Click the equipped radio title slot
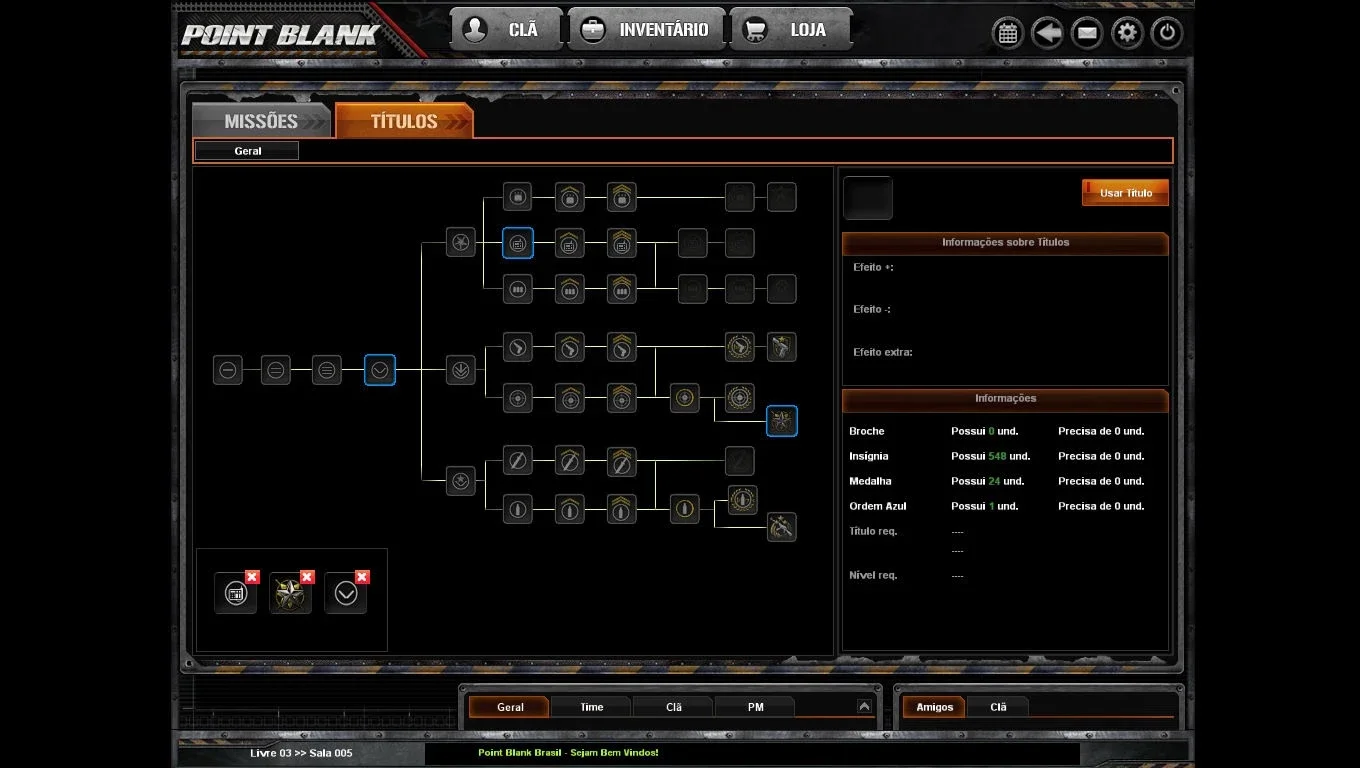The width and height of the screenshot is (1360, 768). pos(235,593)
